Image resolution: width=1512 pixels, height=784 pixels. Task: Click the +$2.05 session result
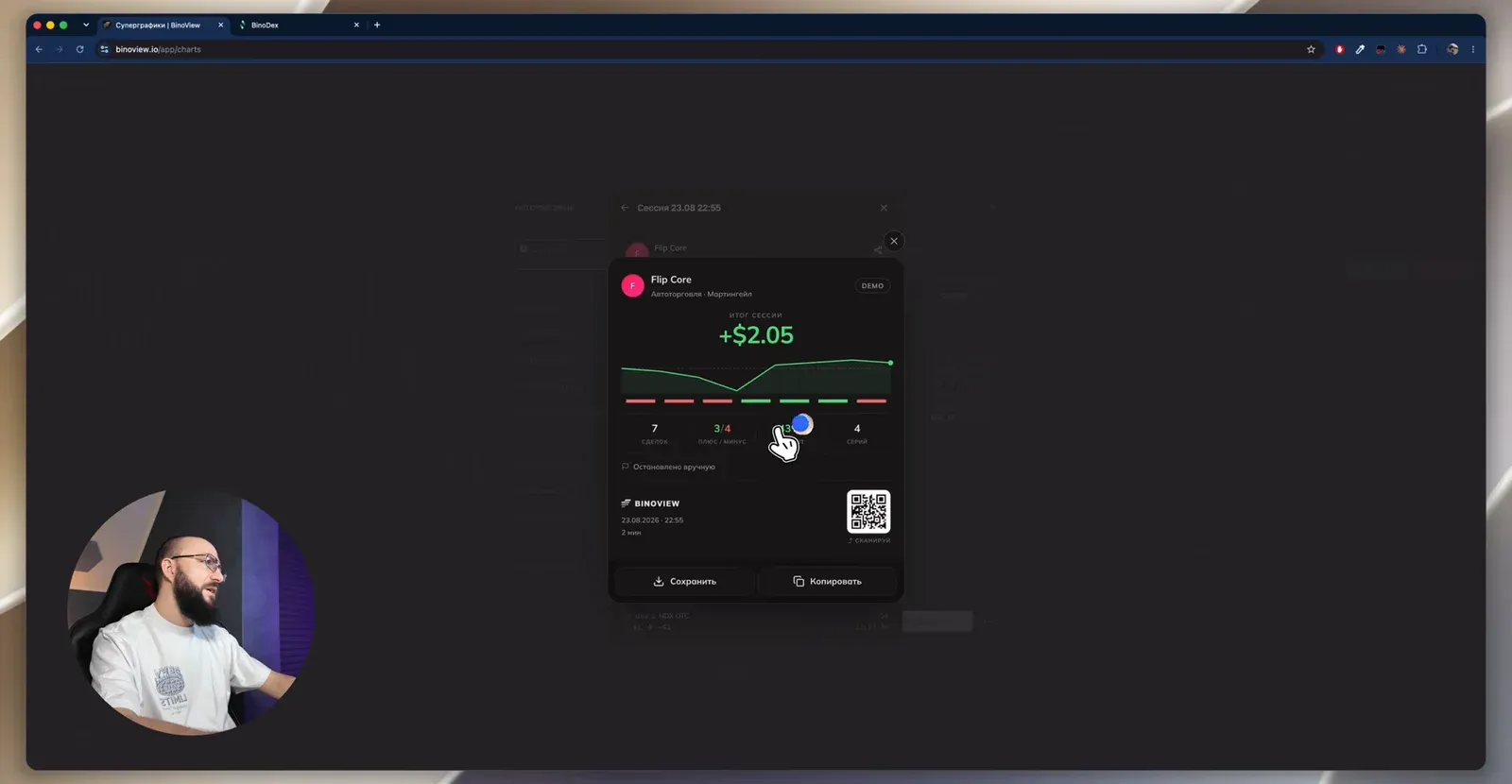coord(756,335)
